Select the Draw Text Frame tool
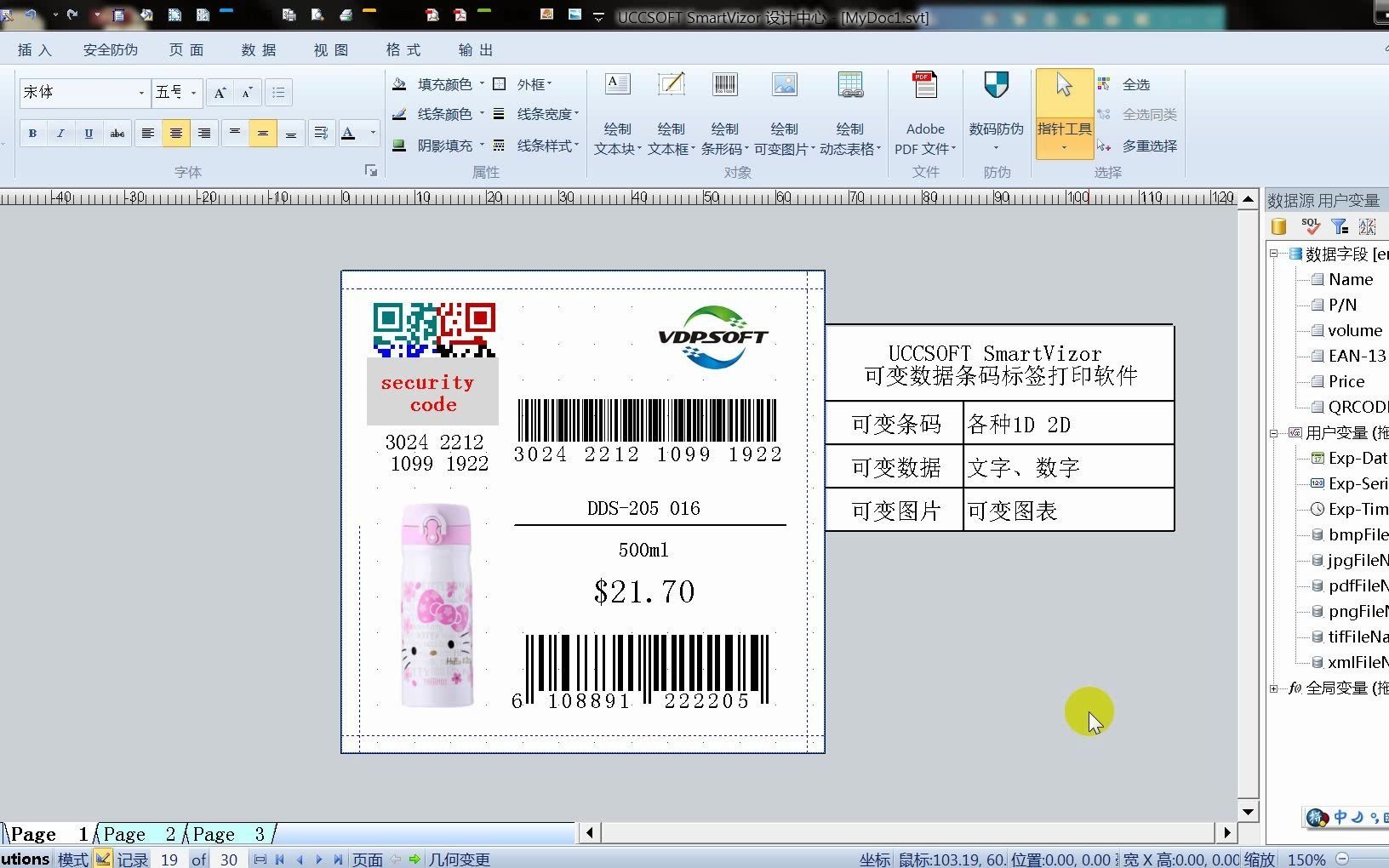 pos(671,114)
